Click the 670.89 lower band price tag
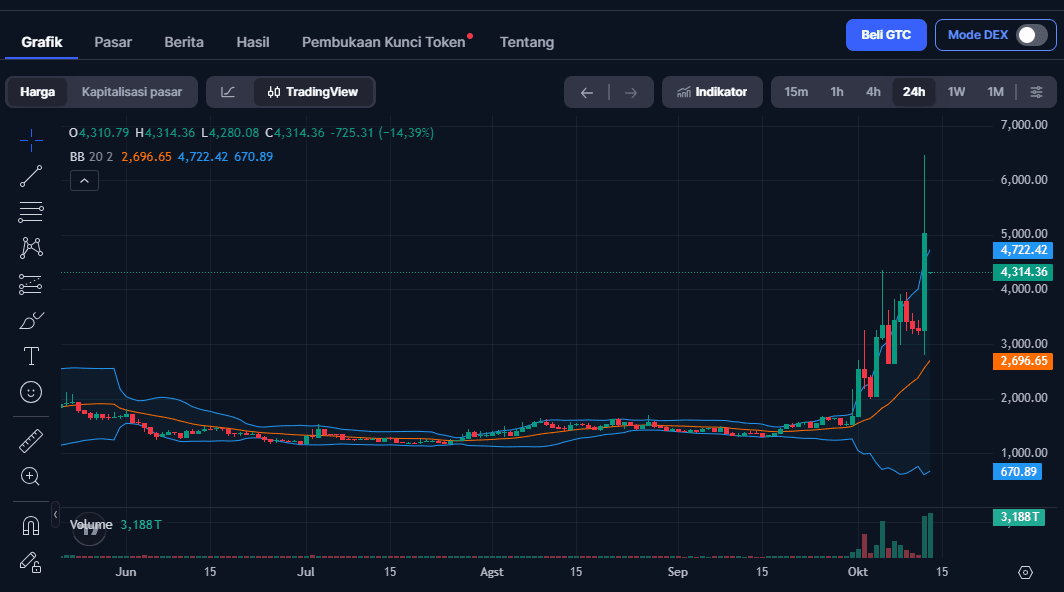Screen dimensions: 1064x592 pyautogui.click(x=1018, y=472)
